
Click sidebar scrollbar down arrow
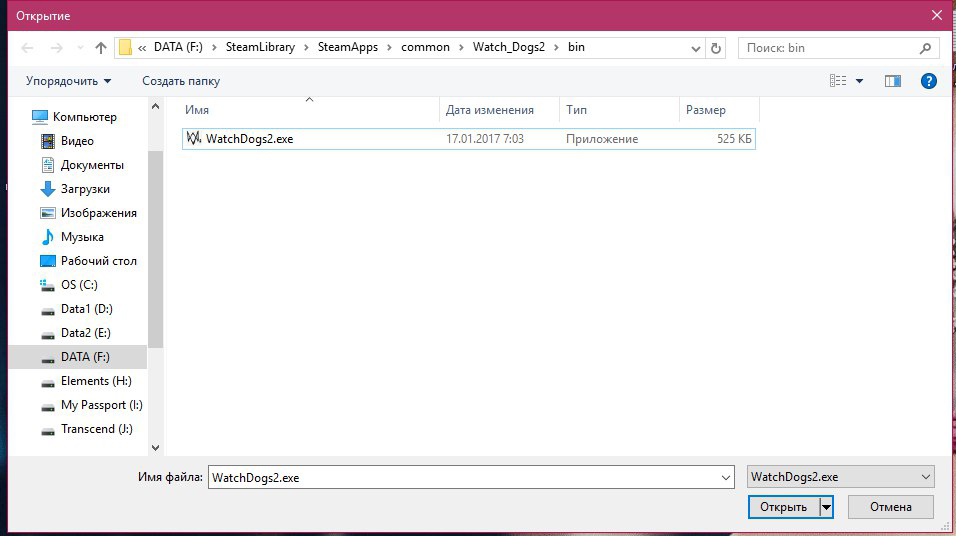pos(155,448)
